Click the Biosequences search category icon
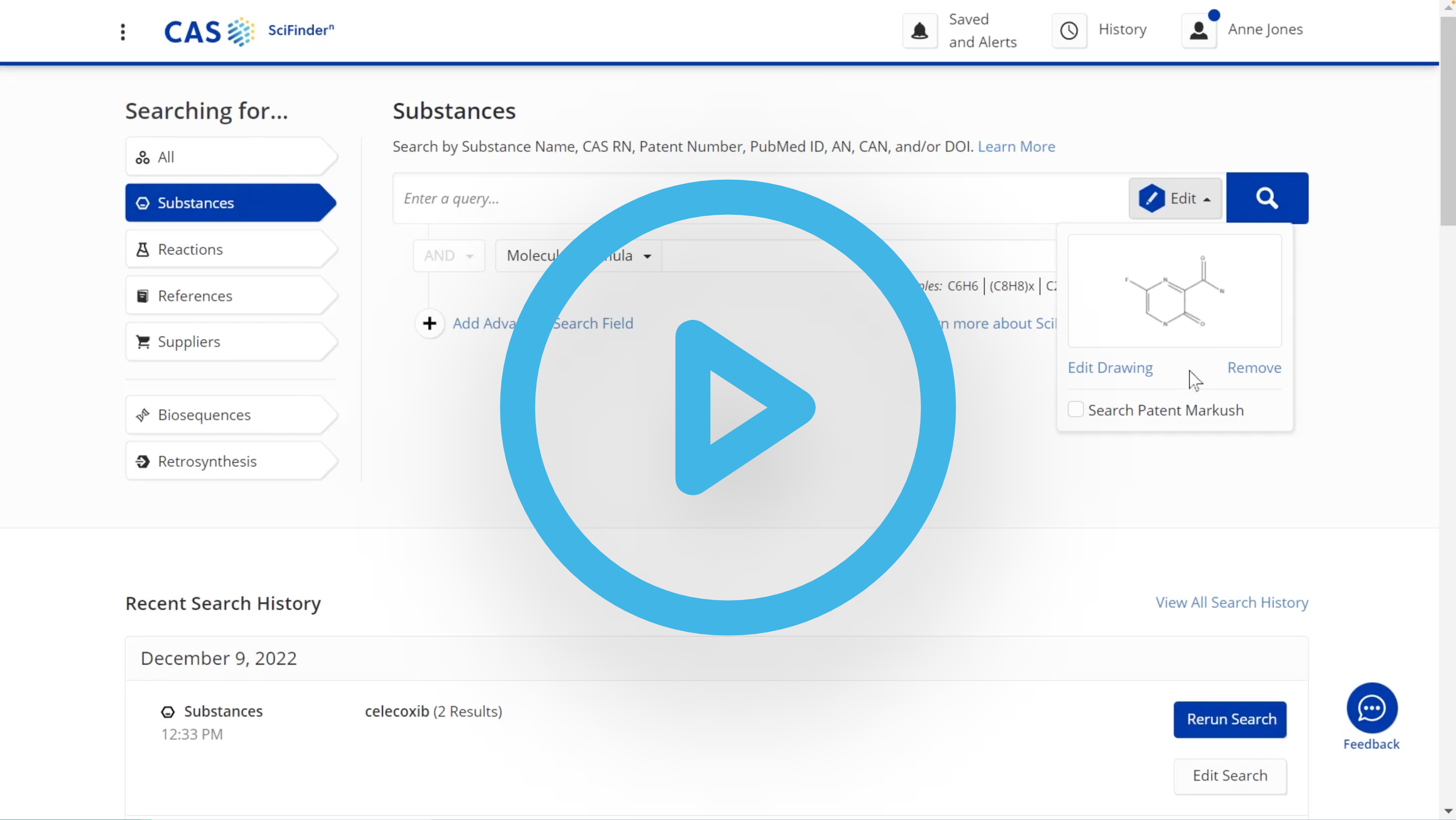This screenshot has width=1456, height=820. point(143,414)
